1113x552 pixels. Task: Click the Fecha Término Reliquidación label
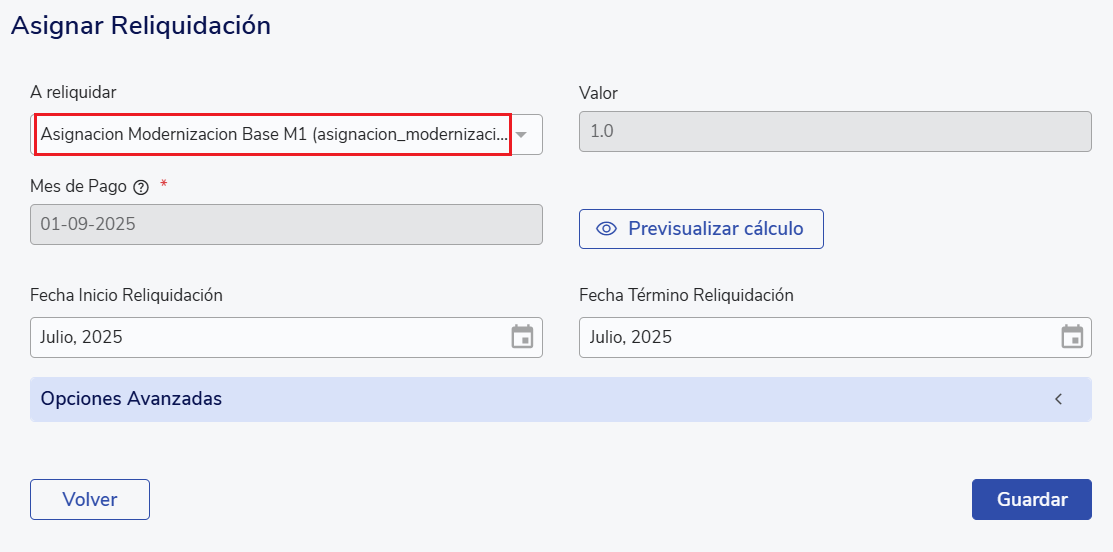tap(686, 295)
